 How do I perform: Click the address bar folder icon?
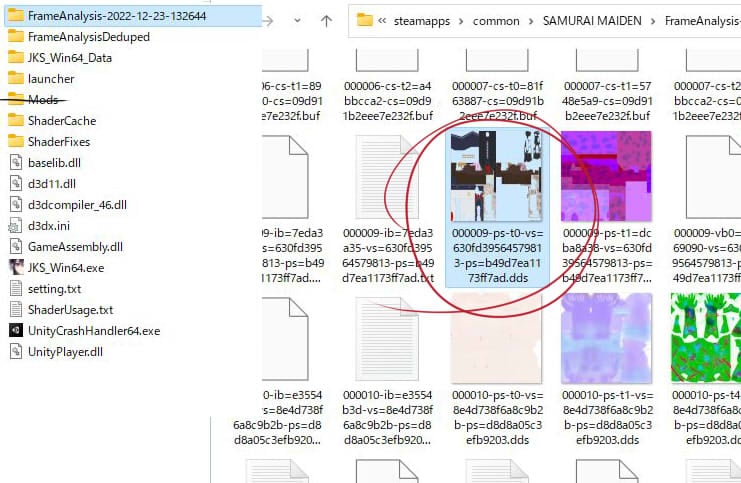point(364,20)
